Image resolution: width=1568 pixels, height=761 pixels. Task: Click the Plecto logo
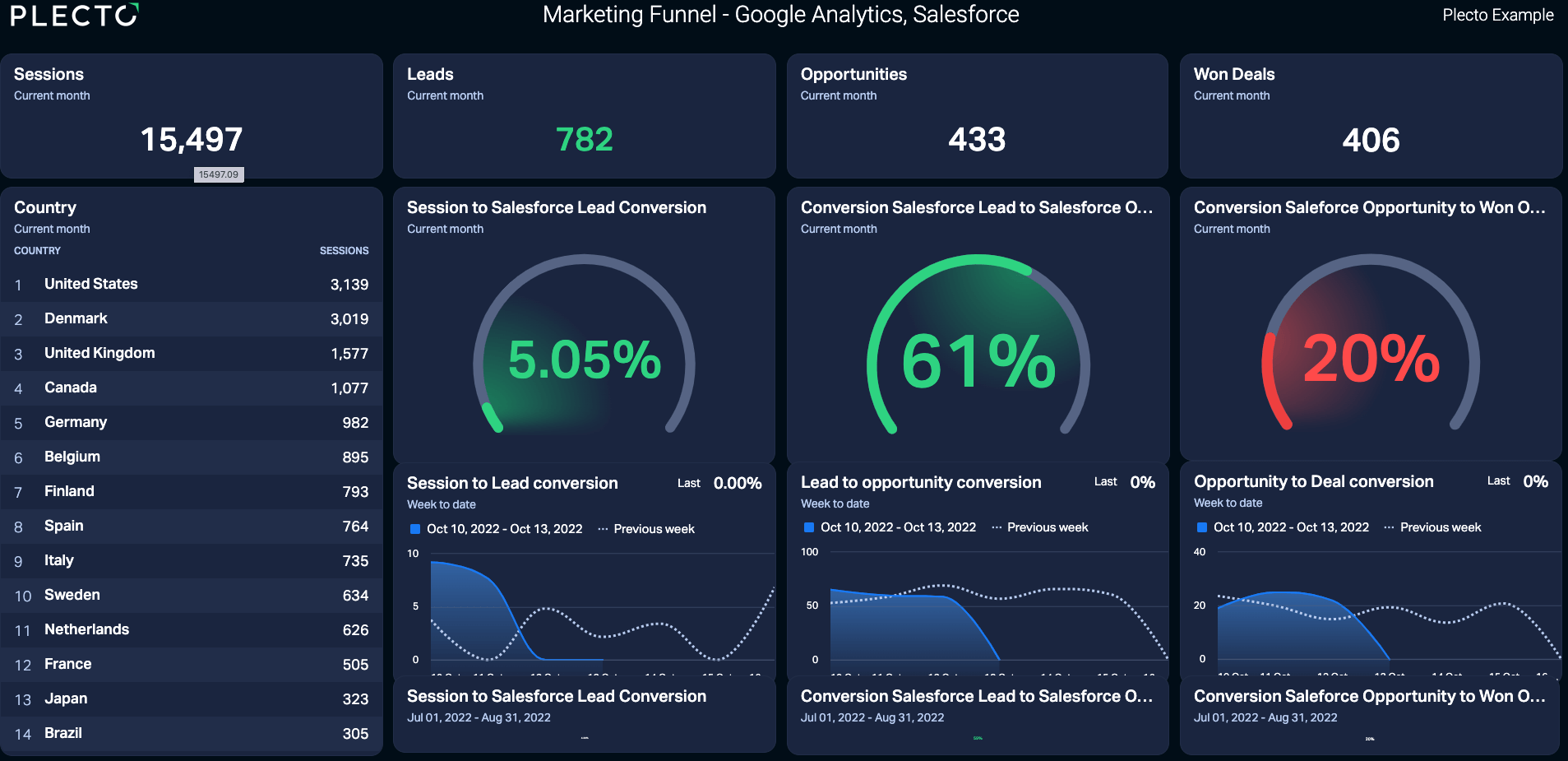point(74,15)
